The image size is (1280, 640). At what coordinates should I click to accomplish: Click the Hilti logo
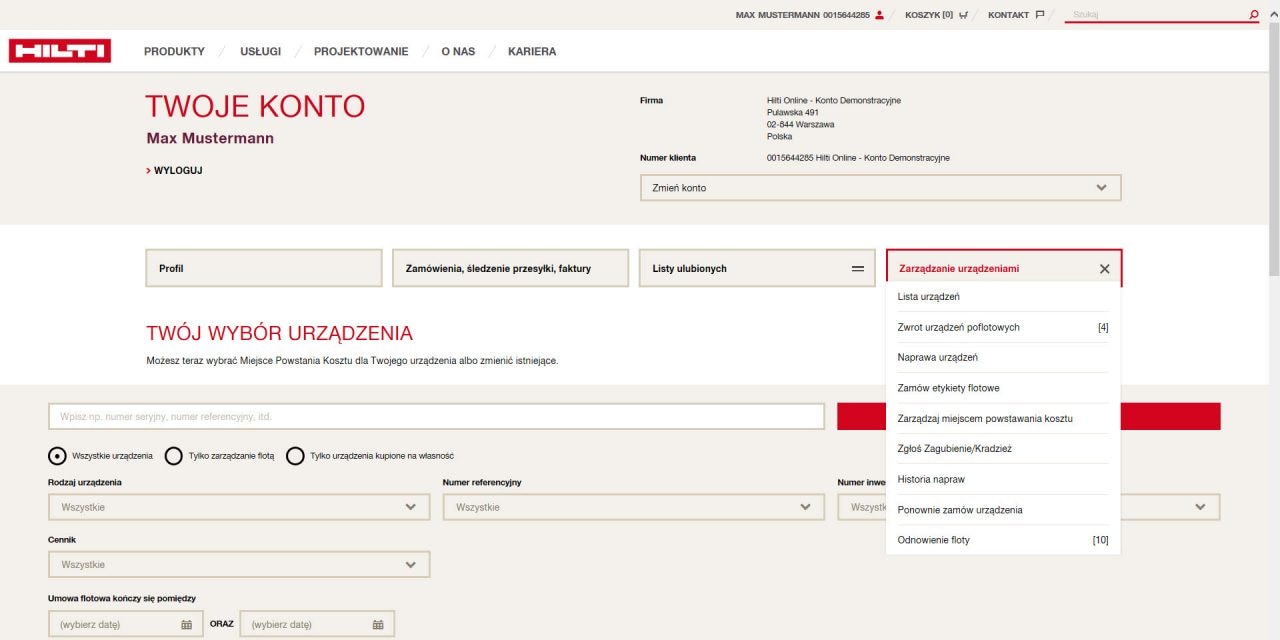coord(60,51)
